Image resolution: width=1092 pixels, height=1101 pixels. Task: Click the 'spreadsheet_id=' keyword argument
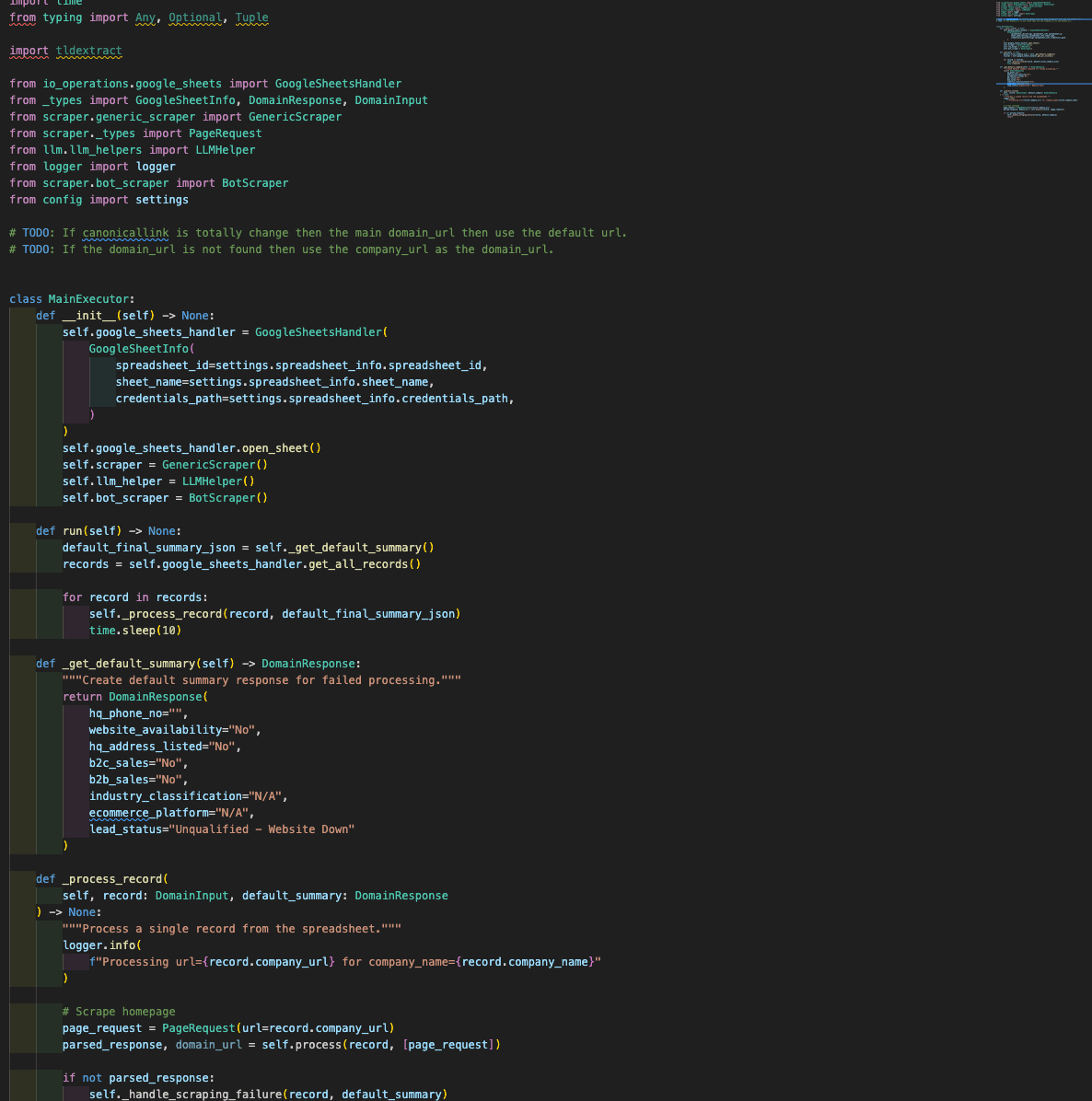coord(165,365)
